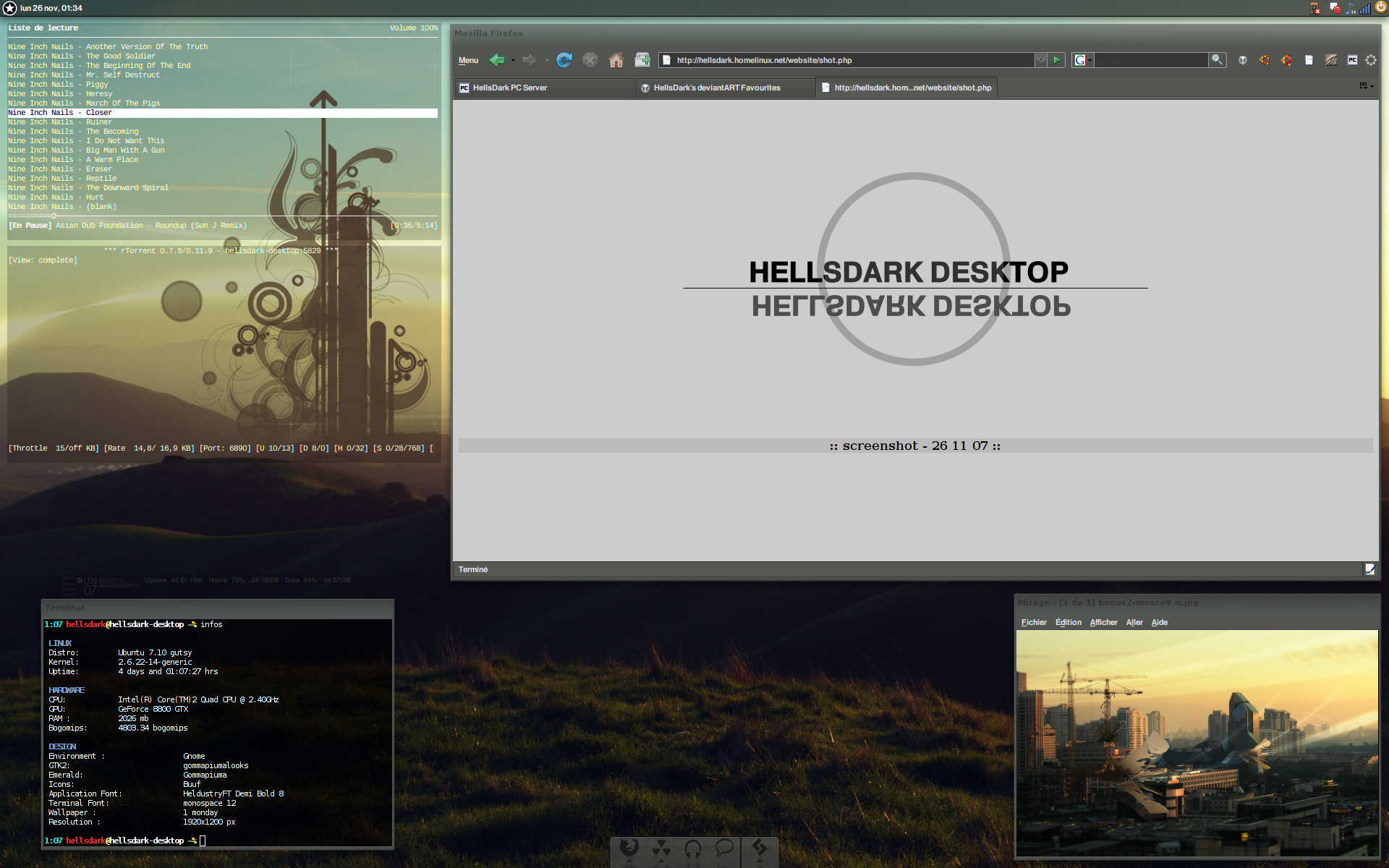1389x868 pixels.
Task: Click the blank page bookmark icon
Action: pyautogui.click(x=1309, y=60)
